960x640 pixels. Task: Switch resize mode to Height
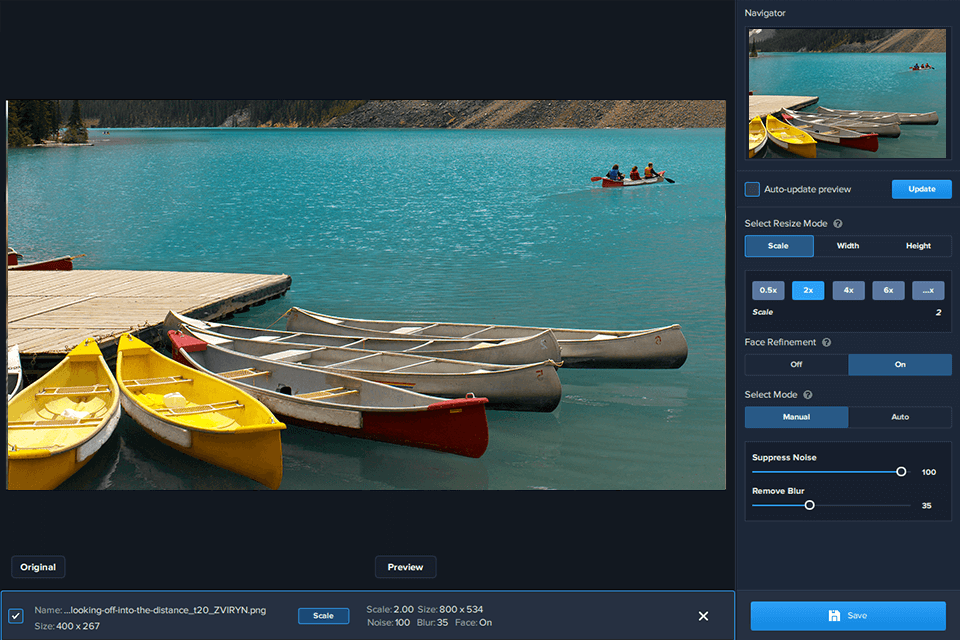pos(918,246)
